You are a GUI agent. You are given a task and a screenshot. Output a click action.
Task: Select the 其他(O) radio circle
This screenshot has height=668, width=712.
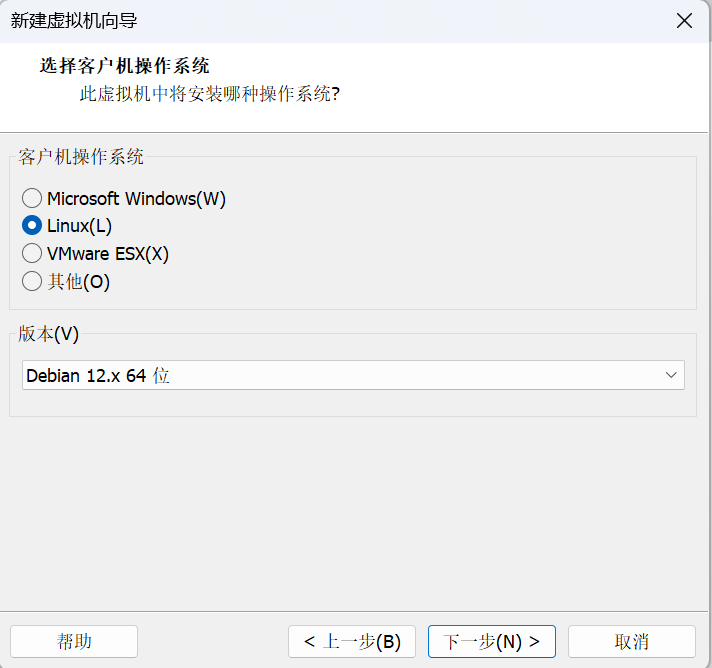tap(32, 282)
